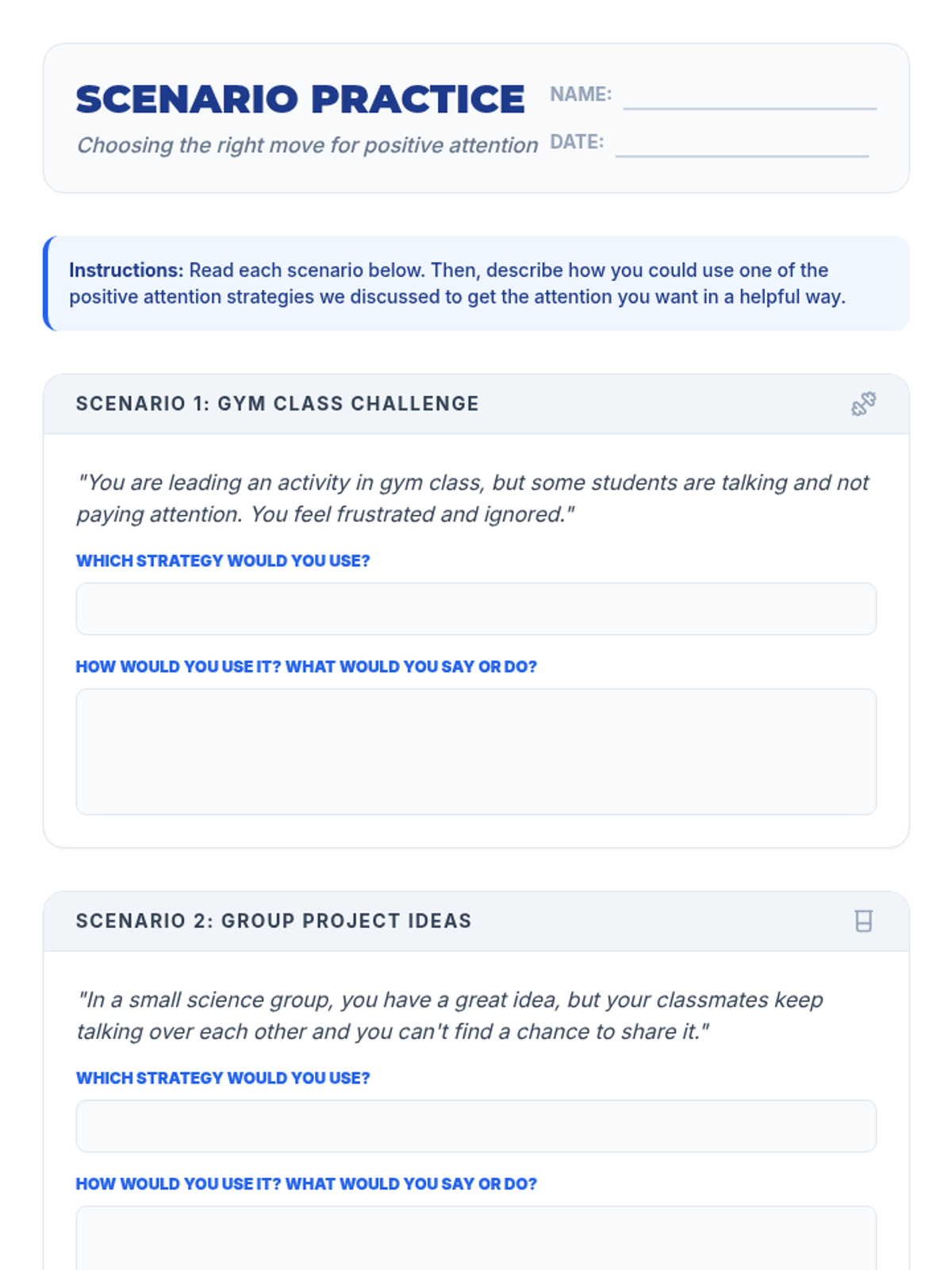Click the gym class scenario description
952x1270 pixels.
pos(473,498)
